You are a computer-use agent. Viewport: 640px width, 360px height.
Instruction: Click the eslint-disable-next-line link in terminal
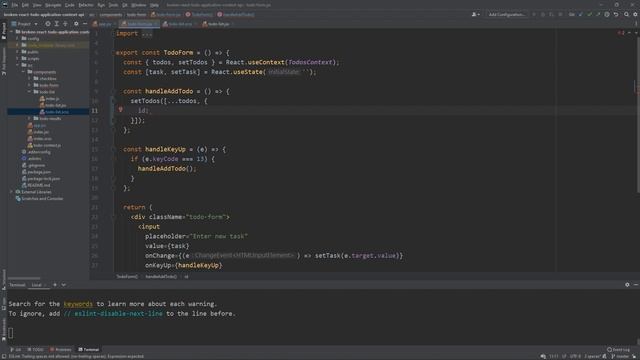[x=113, y=313]
